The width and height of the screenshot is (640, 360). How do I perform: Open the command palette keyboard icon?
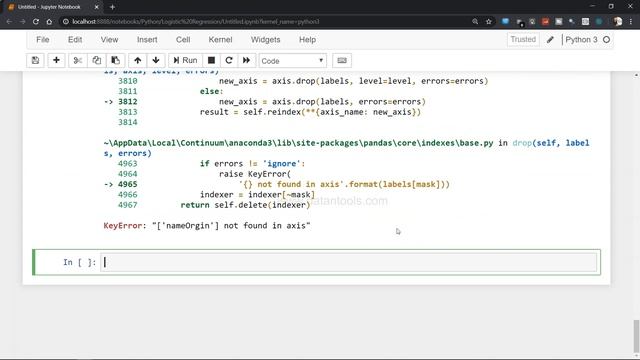tap(342, 60)
